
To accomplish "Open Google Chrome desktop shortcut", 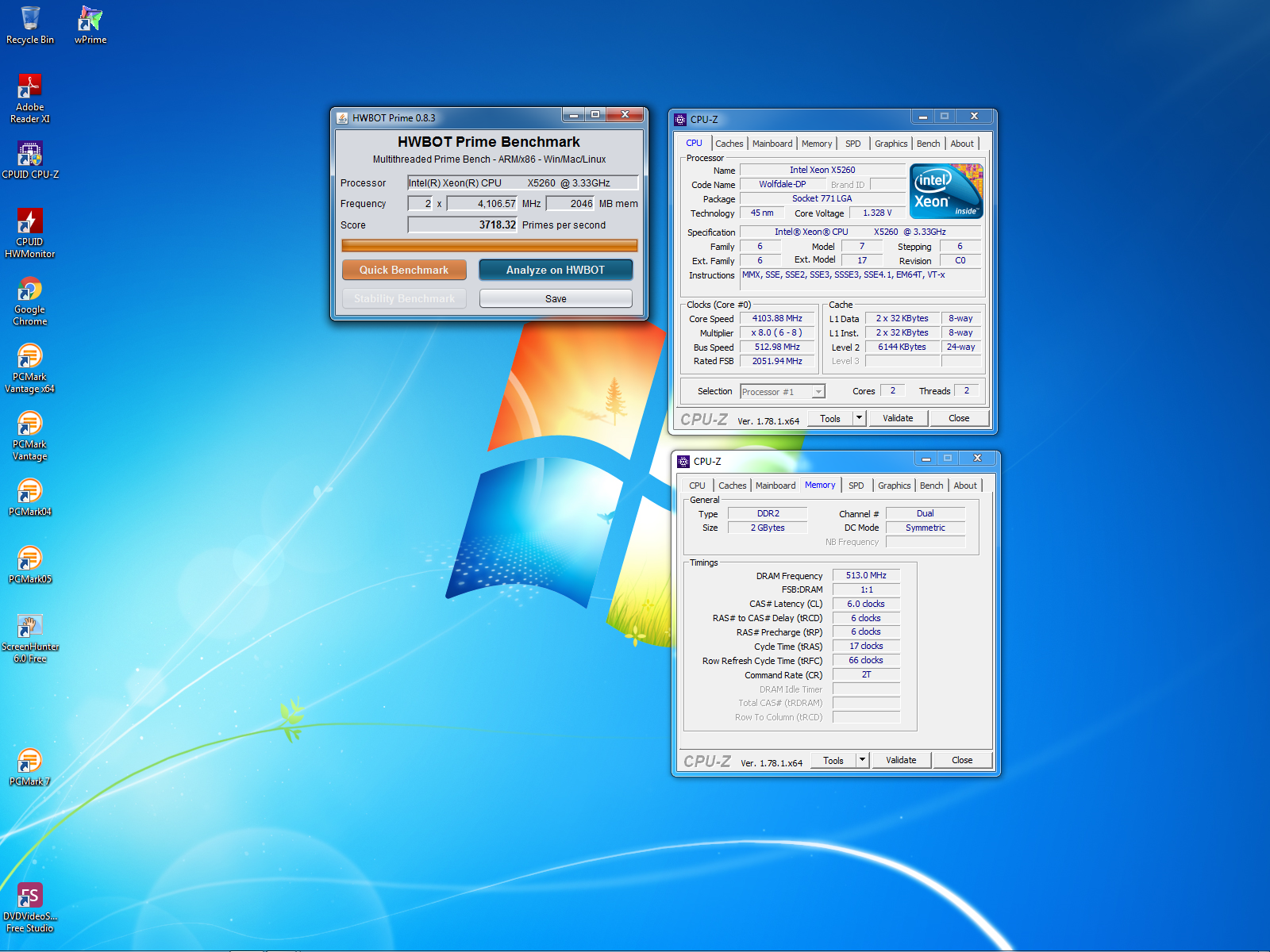I will [x=30, y=301].
